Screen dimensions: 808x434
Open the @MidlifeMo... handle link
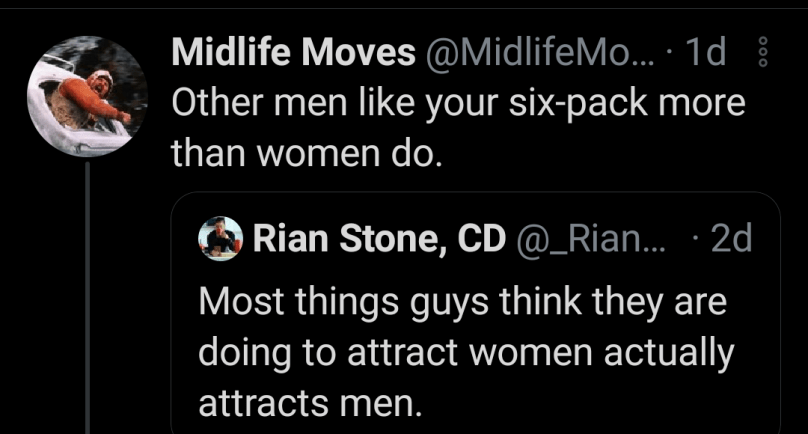coord(542,54)
